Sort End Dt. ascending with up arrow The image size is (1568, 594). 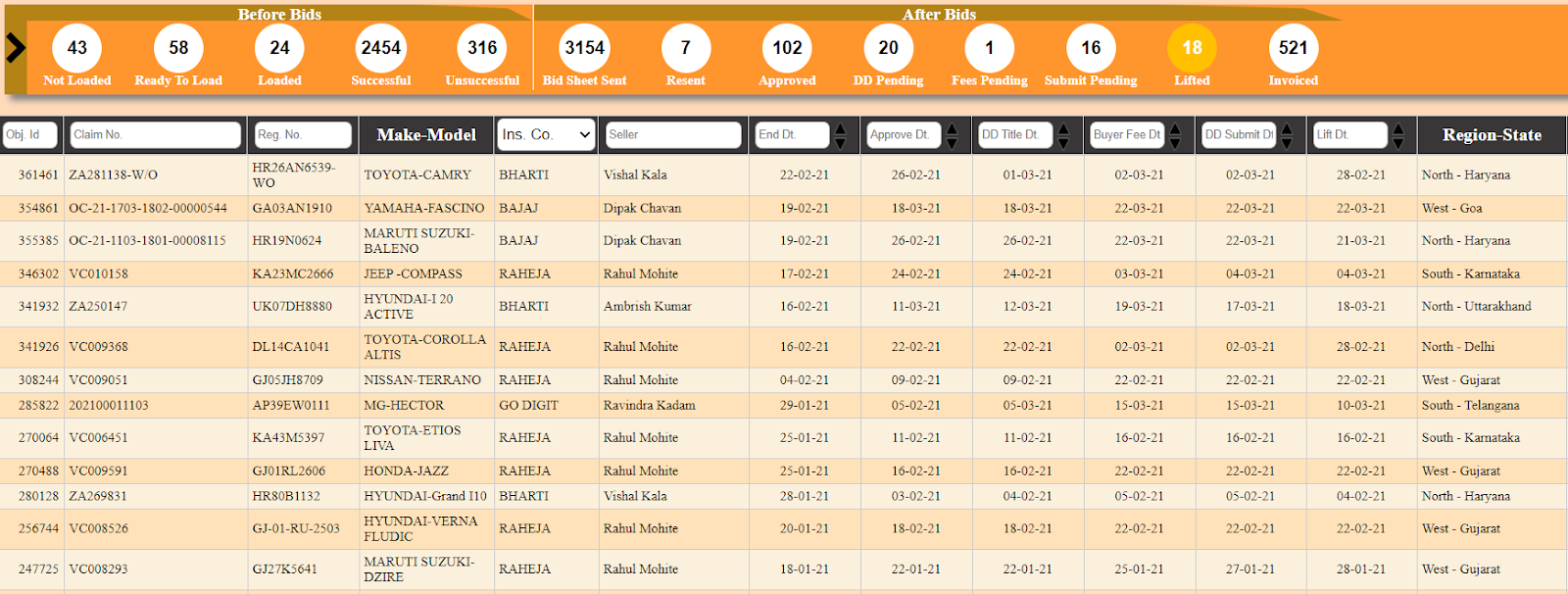click(x=840, y=128)
